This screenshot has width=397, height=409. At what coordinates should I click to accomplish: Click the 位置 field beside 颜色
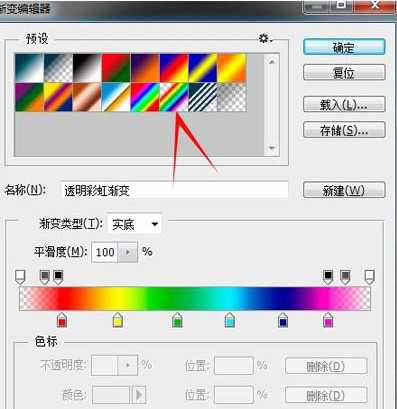click(234, 395)
